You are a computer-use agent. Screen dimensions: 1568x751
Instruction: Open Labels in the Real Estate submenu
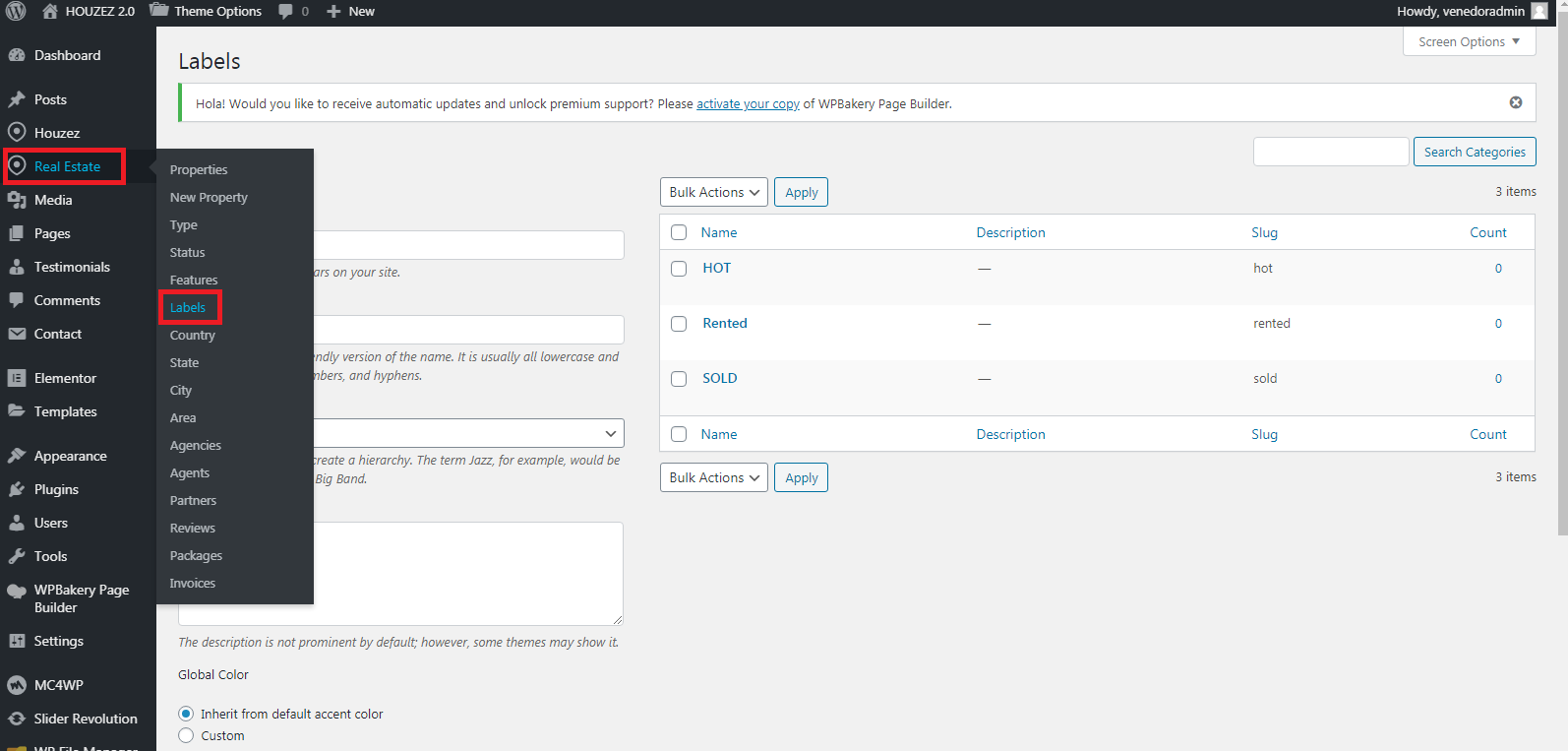(x=188, y=307)
